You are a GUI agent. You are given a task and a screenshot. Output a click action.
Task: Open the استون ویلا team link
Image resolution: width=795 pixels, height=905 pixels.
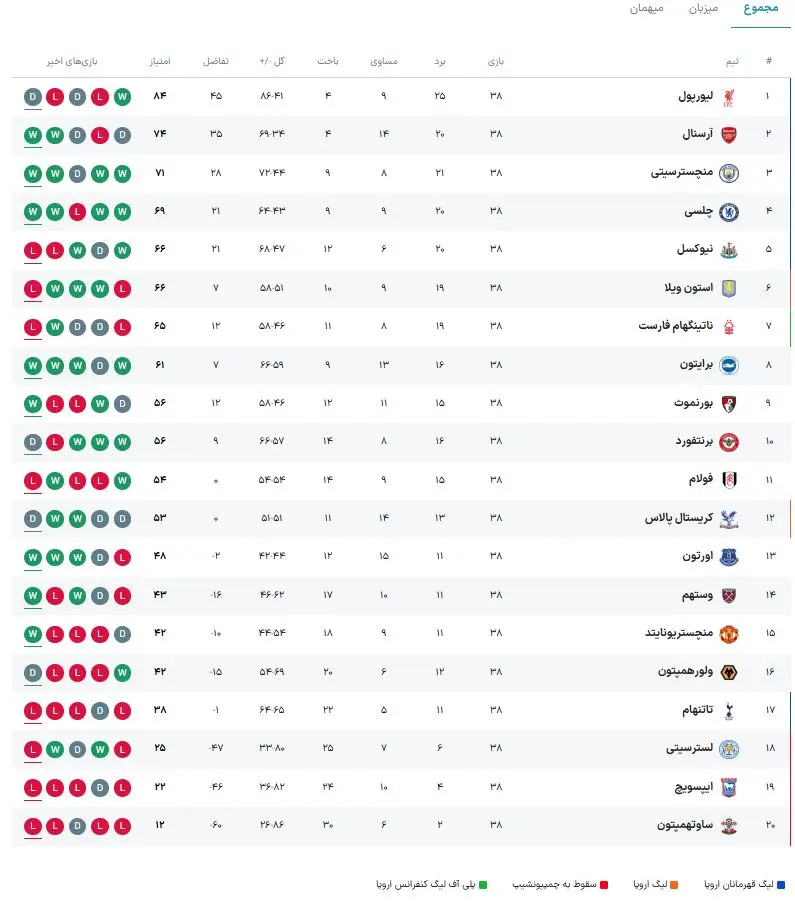tap(688, 287)
